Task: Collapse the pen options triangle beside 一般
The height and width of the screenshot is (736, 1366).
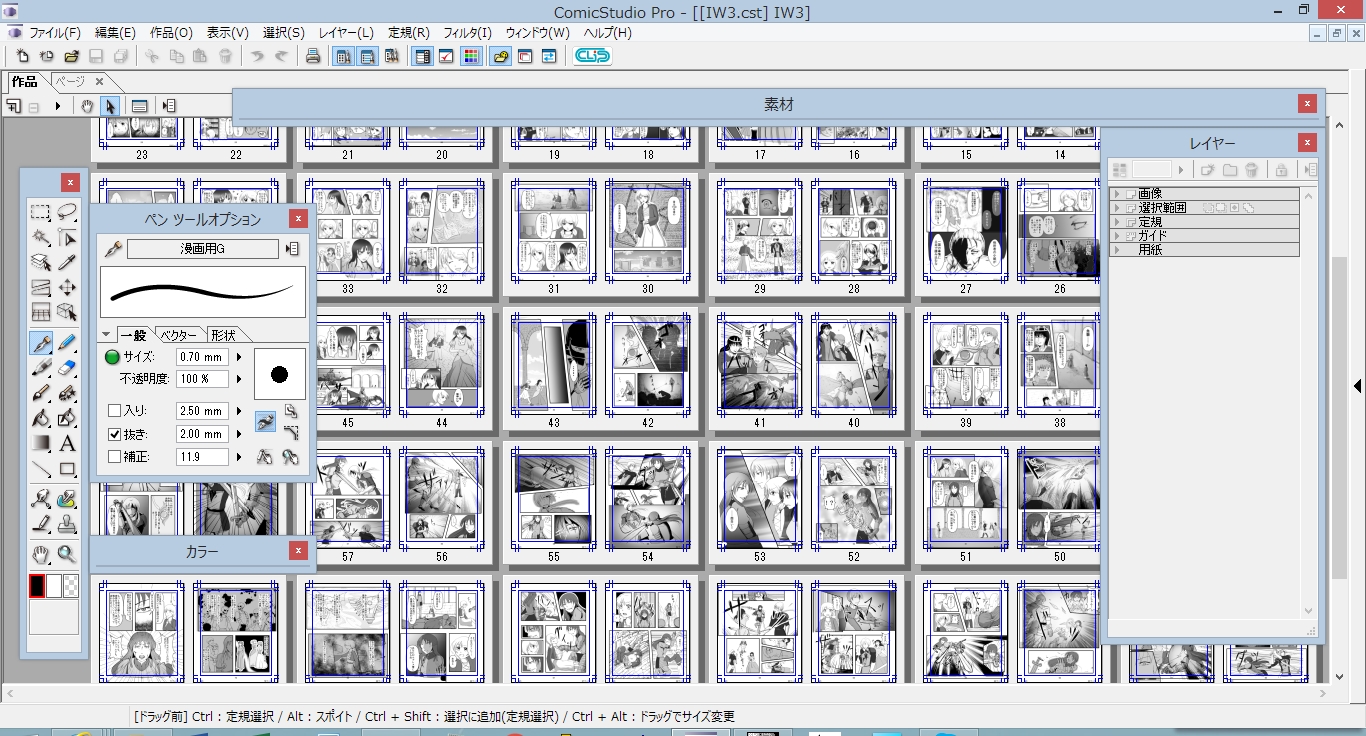Action: [107, 335]
